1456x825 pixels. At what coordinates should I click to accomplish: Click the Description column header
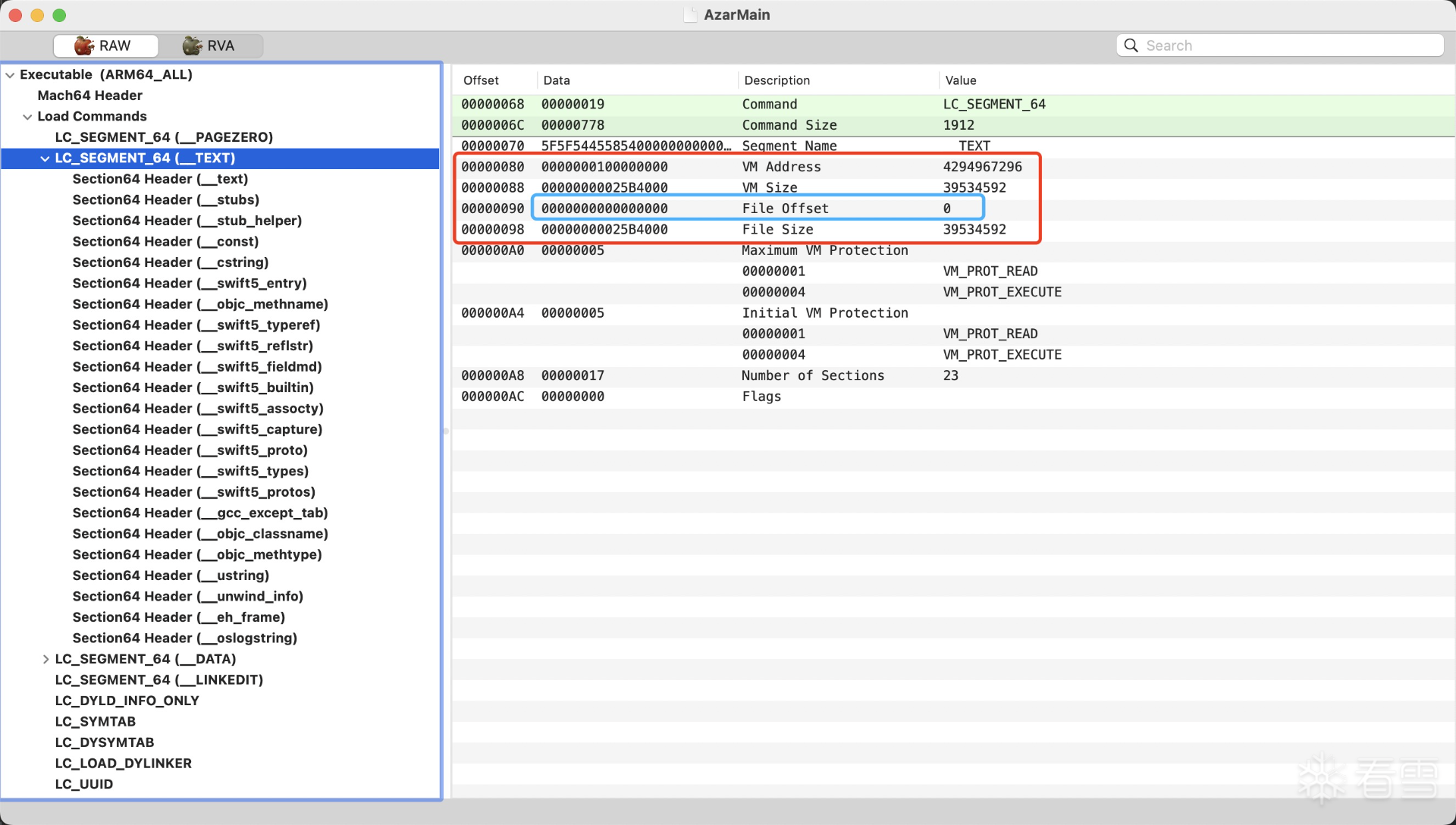[x=777, y=80]
